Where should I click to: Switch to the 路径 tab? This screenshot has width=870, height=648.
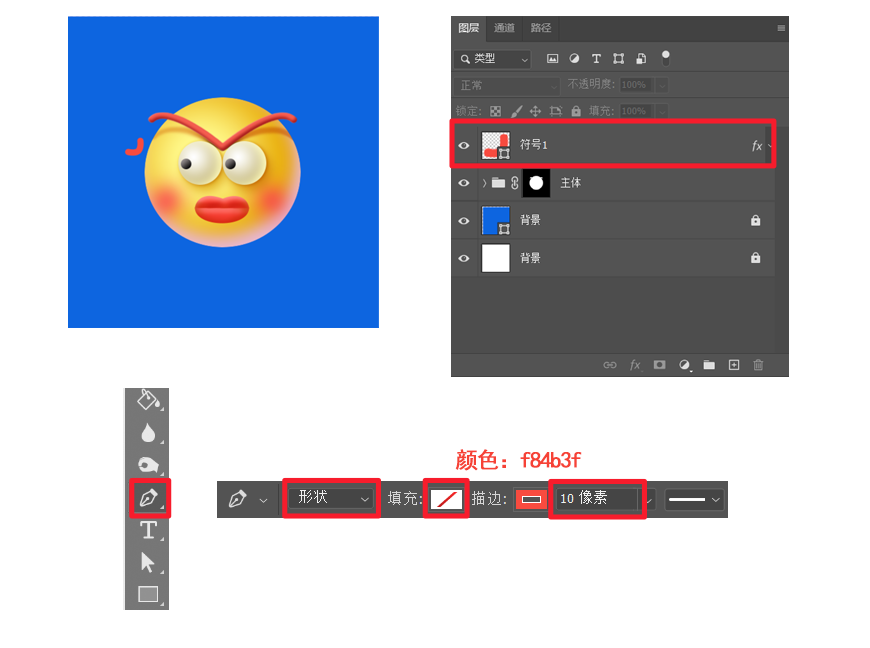tap(540, 28)
